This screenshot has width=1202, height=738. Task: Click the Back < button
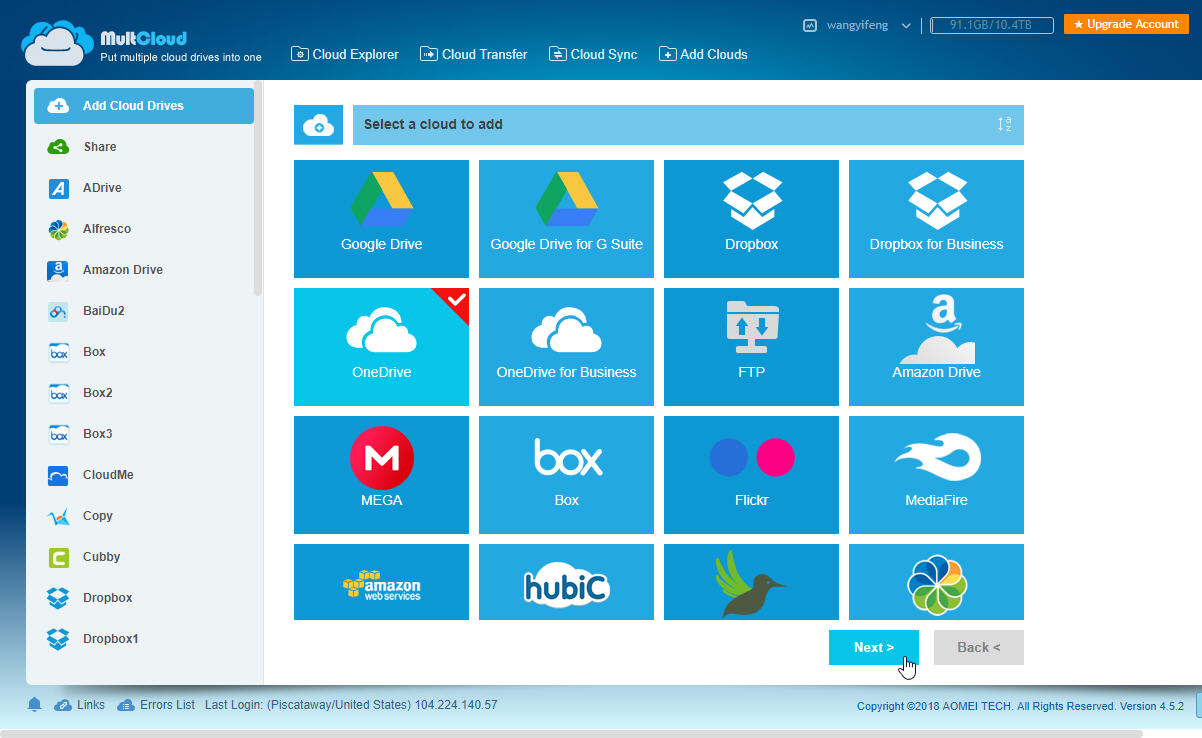[979, 647]
